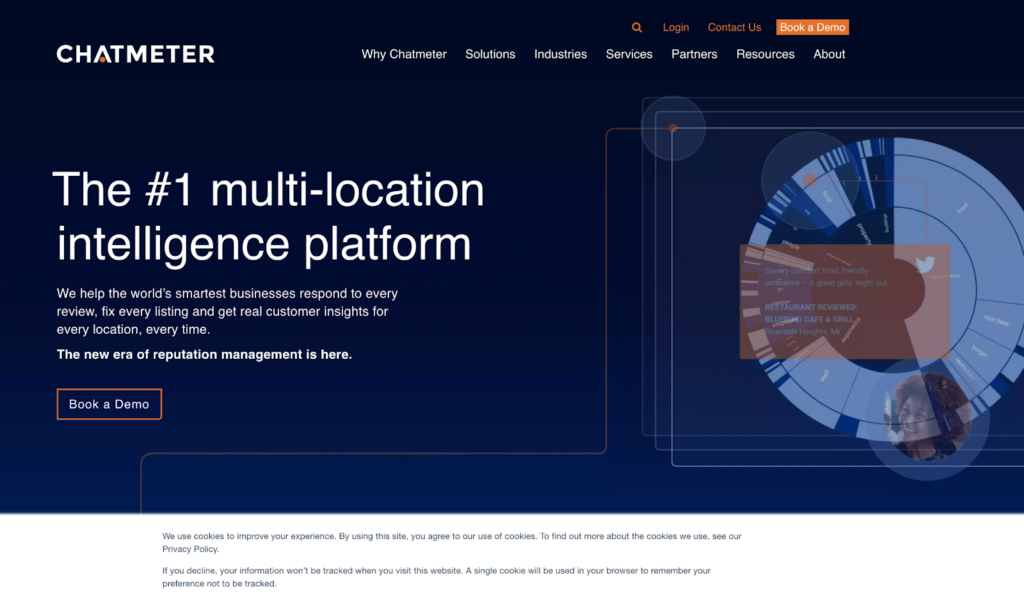Click the orange dot at the frame's top-left corner
Viewport: 1024px width, 596px height.
click(673, 128)
